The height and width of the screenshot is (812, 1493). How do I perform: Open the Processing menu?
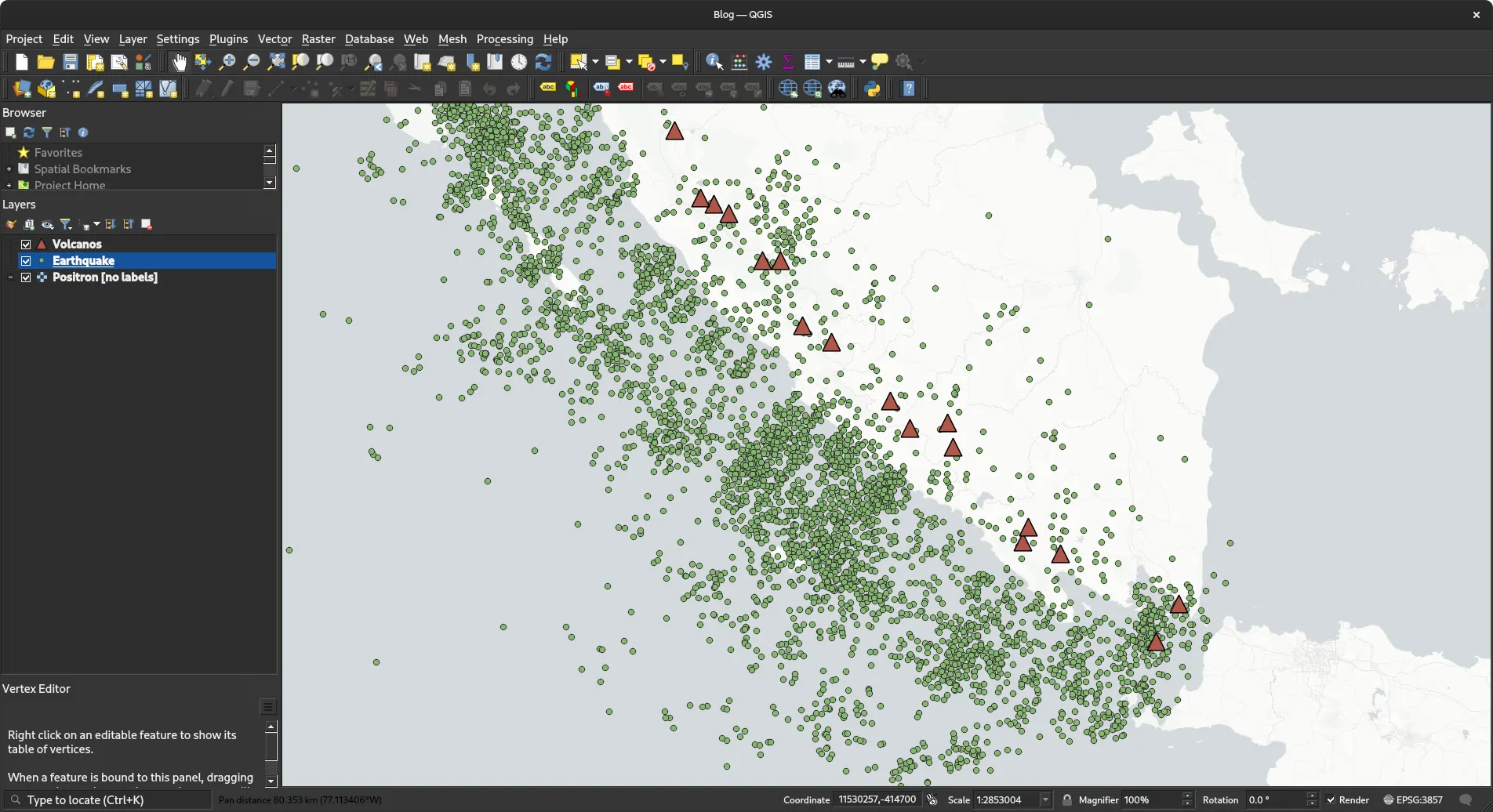(504, 38)
